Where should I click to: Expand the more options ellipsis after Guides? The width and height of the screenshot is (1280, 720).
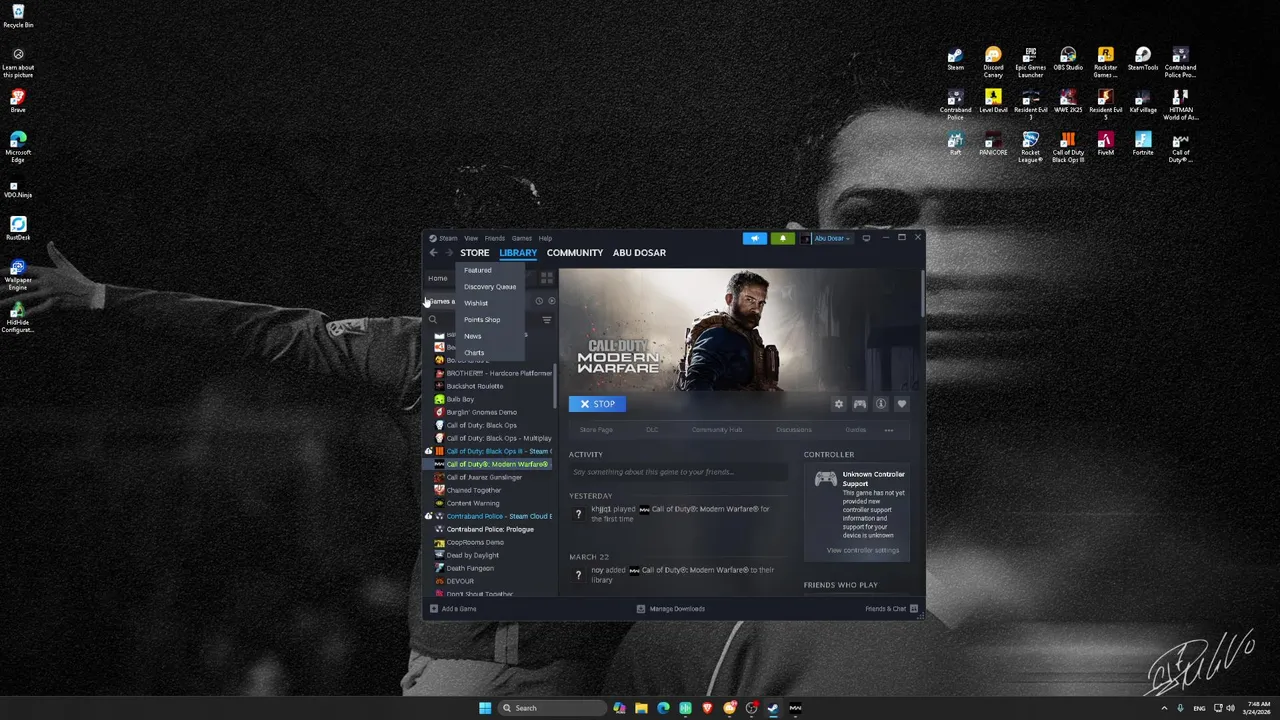(888, 430)
